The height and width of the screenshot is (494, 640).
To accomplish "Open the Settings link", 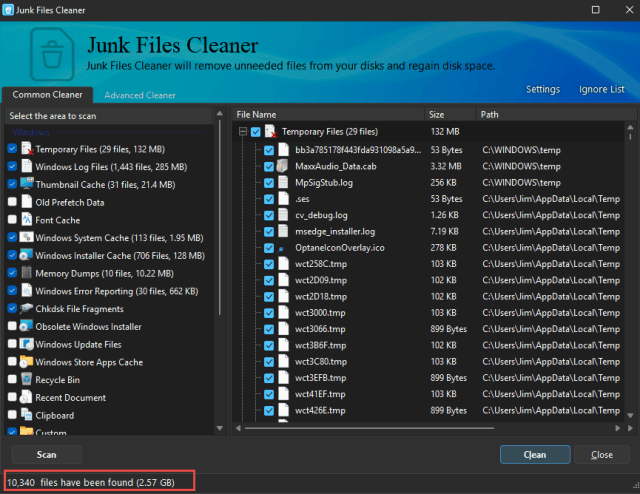I will coord(542,89).
